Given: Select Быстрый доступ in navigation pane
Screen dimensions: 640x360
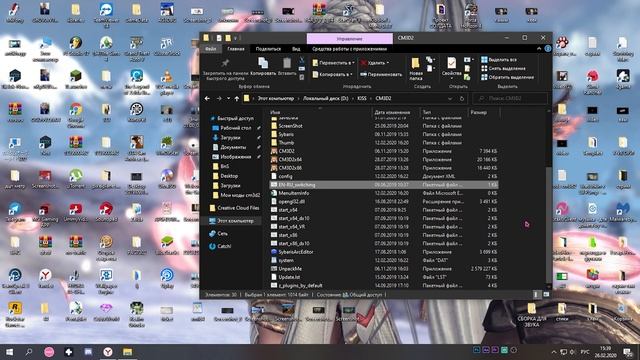Looking at the screenshot, I should (233, 118).
